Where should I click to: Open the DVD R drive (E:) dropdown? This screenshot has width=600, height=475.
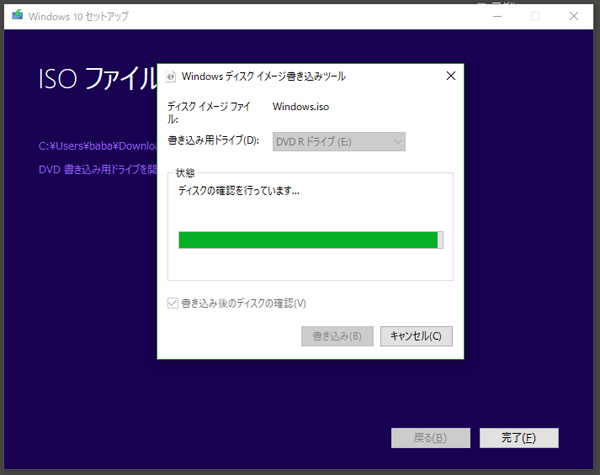tap(339, 142)
